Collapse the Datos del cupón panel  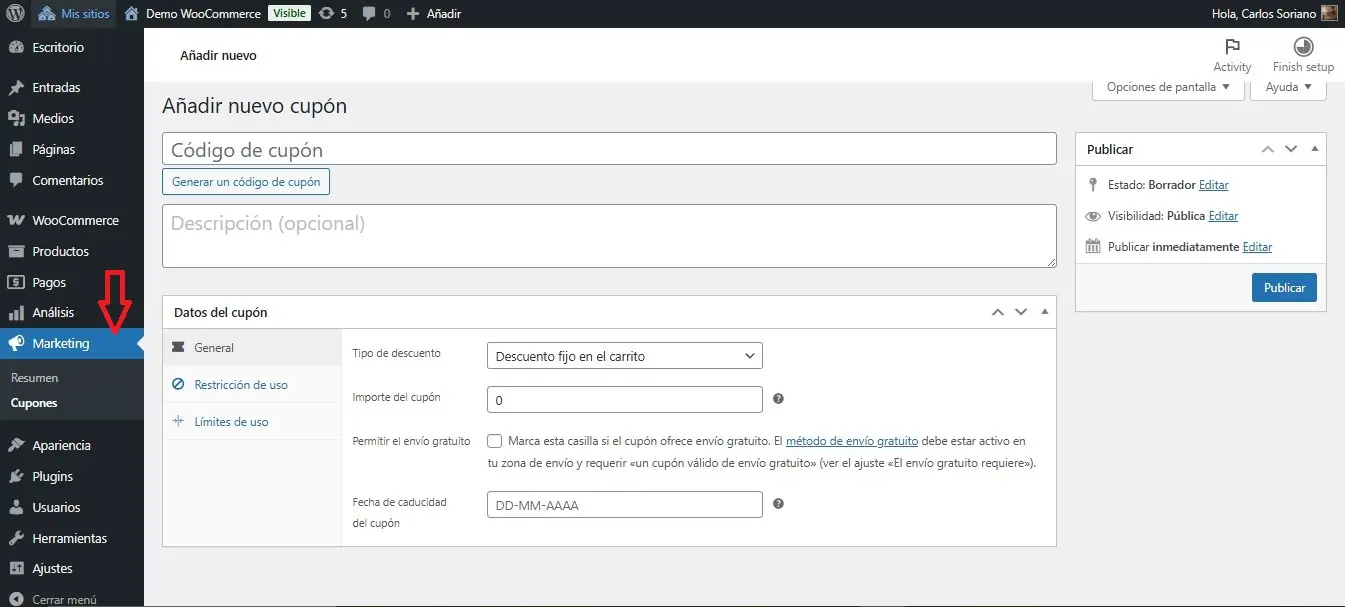1045,312
